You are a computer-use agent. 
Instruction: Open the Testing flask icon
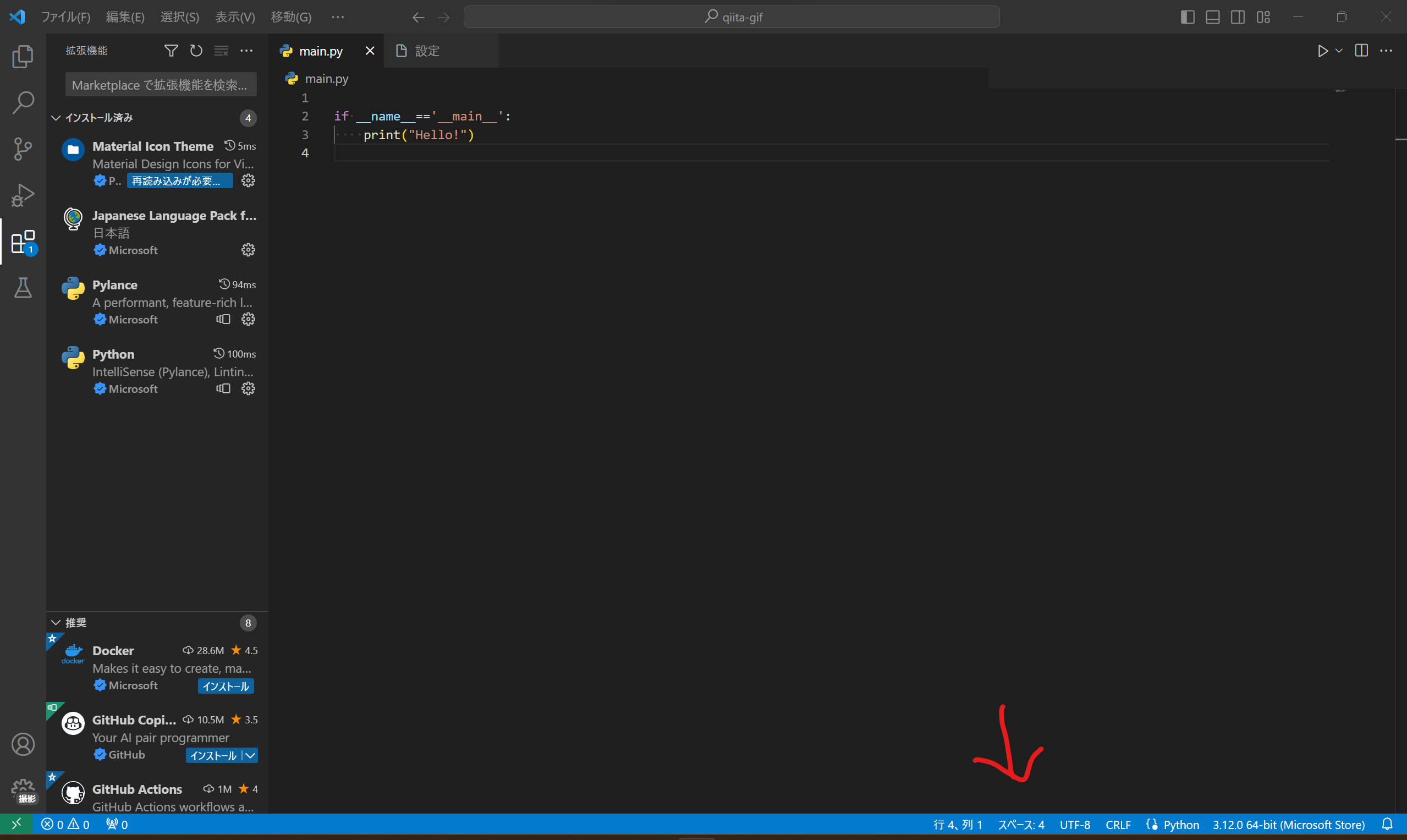[x=23, y=288]
